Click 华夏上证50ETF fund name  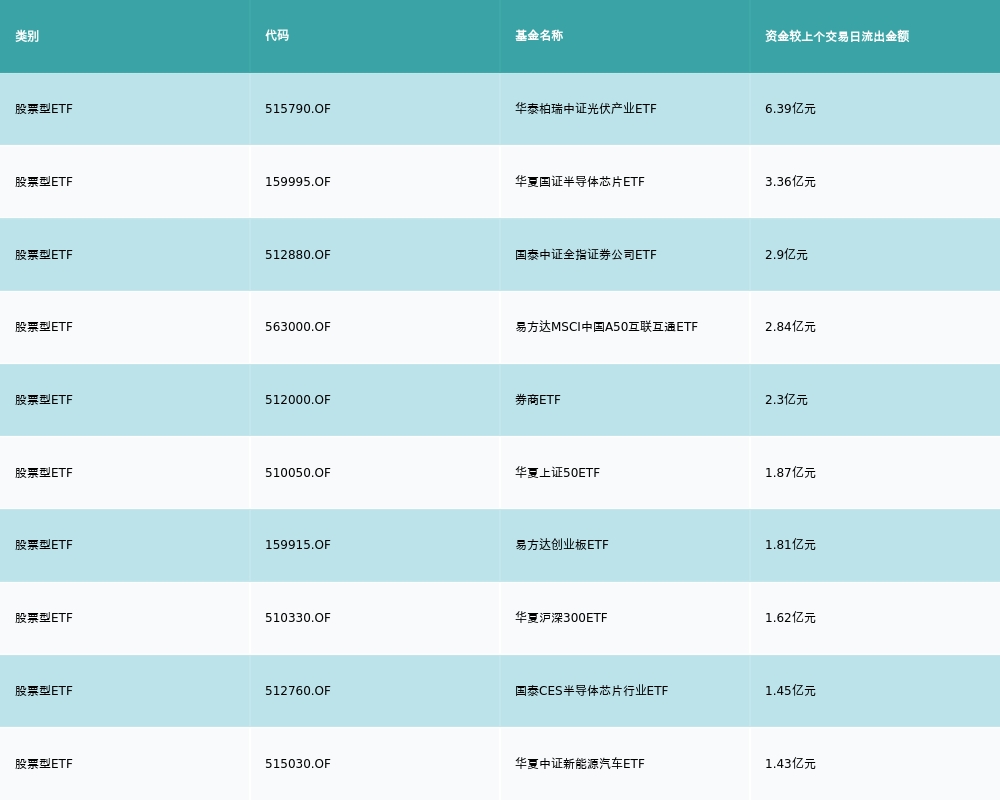[557, 473]
